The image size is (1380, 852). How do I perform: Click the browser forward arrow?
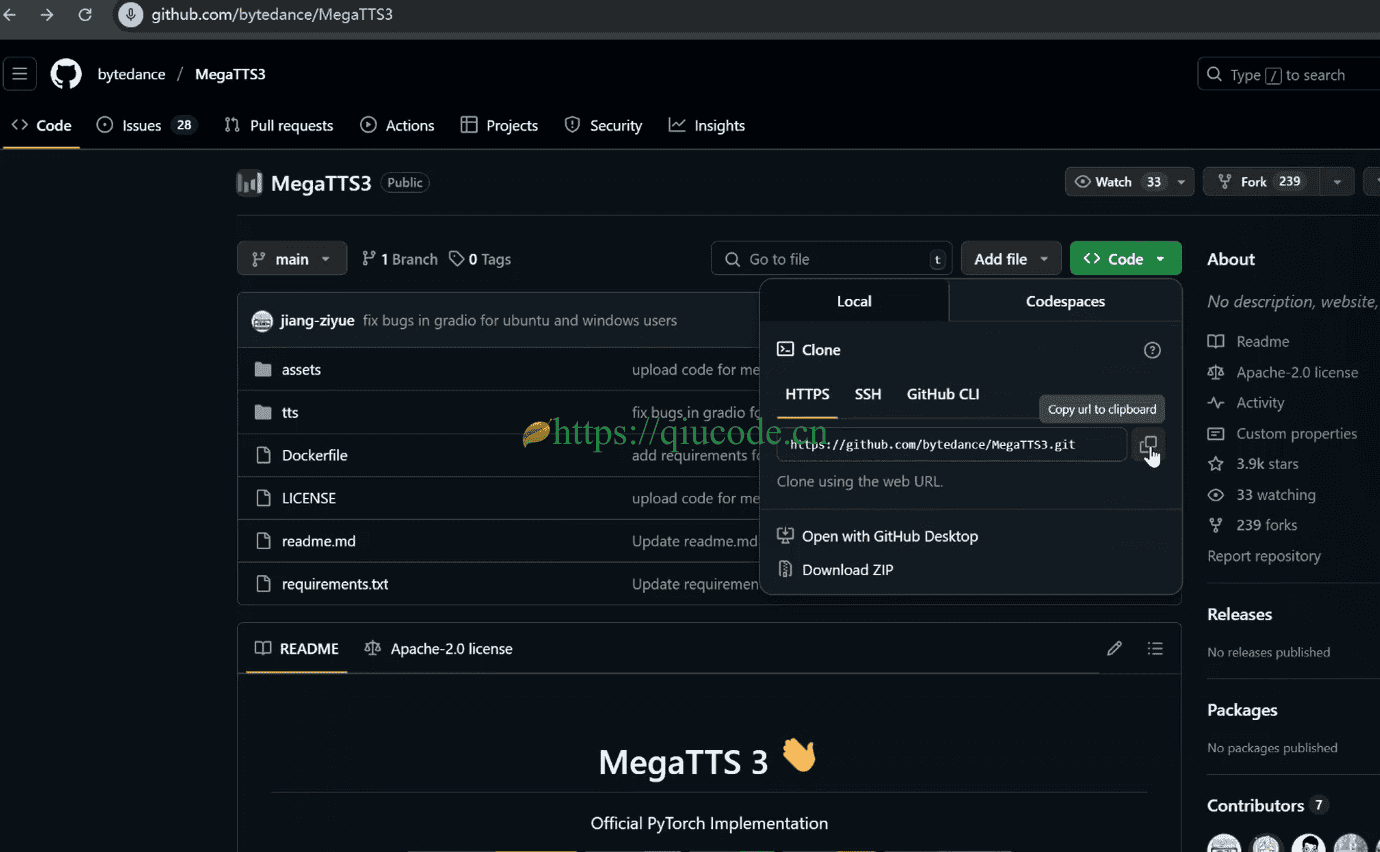pyautogui.click(x=47, y=15)
